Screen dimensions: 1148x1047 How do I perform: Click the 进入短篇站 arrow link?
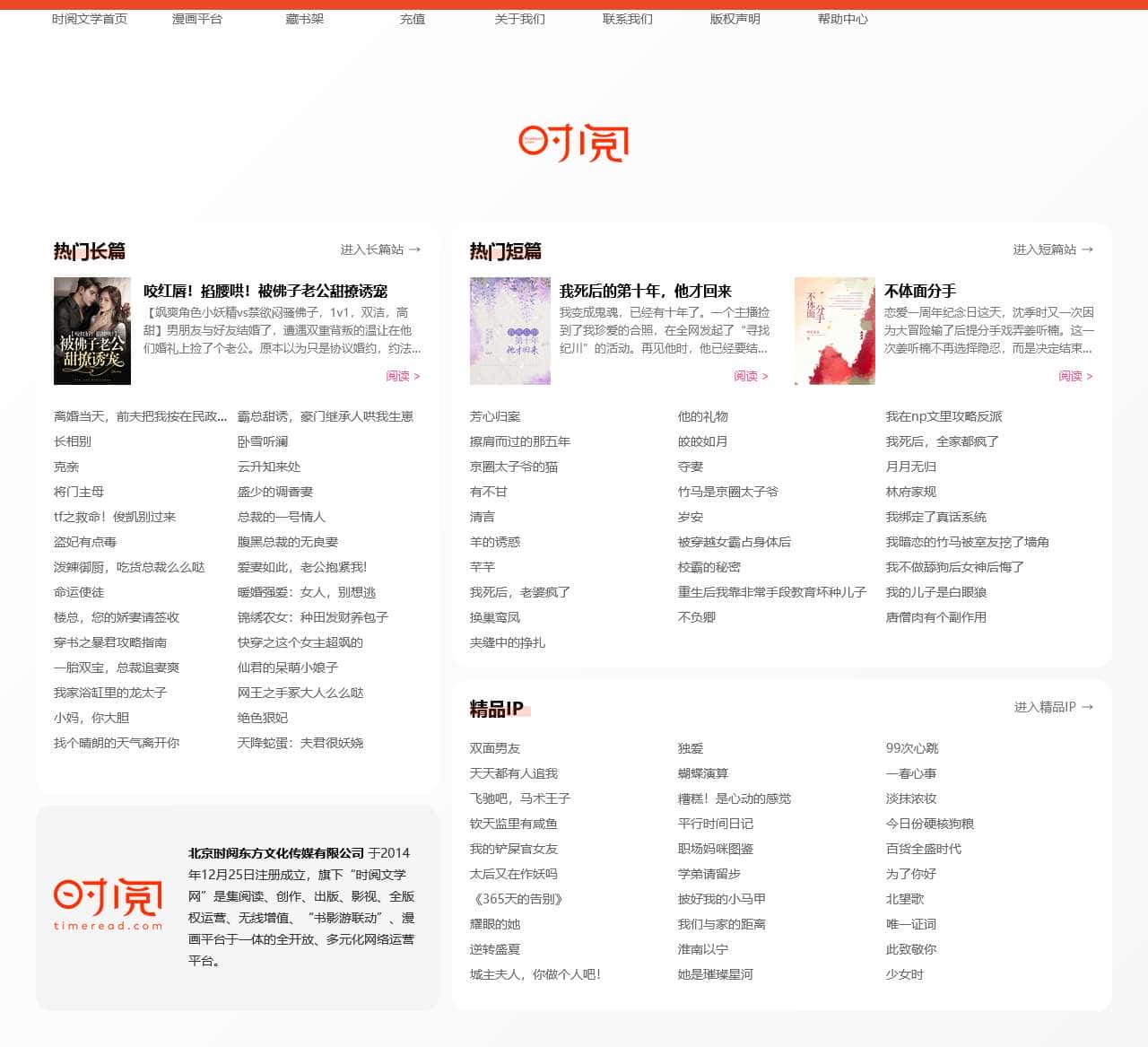click(1050, 249)
